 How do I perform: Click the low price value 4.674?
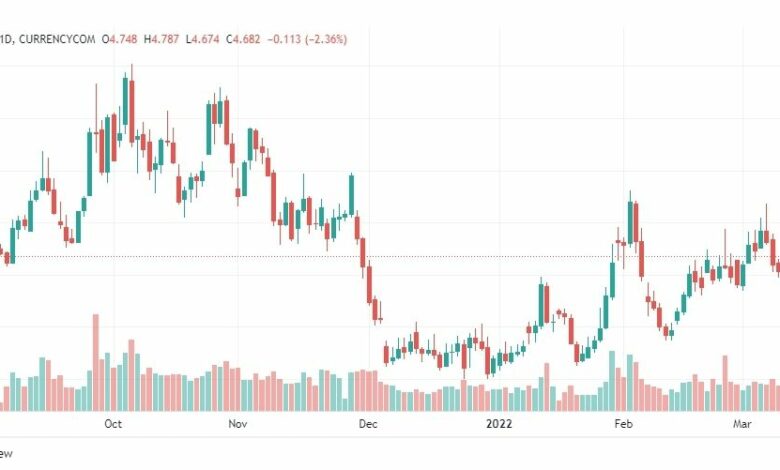(x=205, y=39)
